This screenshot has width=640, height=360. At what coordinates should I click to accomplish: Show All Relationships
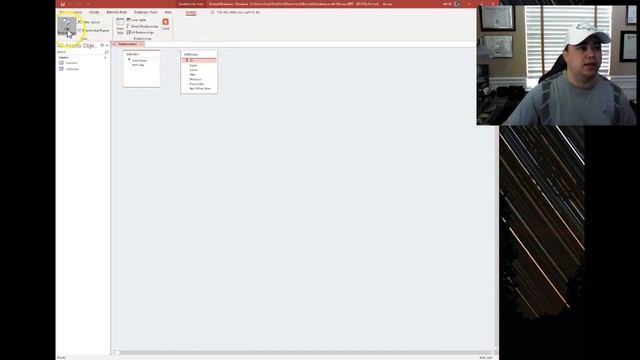(140, 32)
